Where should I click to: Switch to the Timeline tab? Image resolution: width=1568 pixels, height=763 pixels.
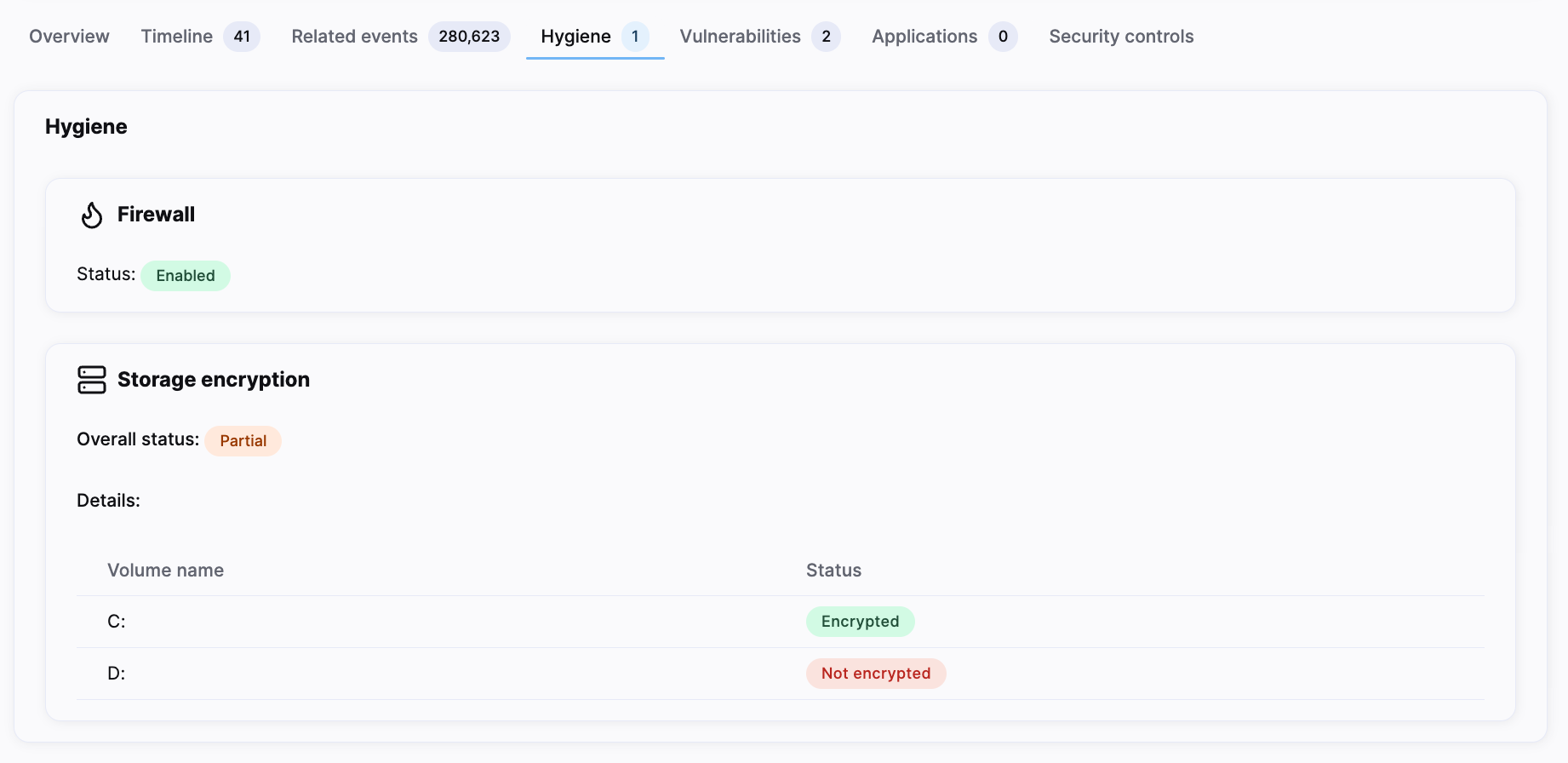(x=200, y=37)
